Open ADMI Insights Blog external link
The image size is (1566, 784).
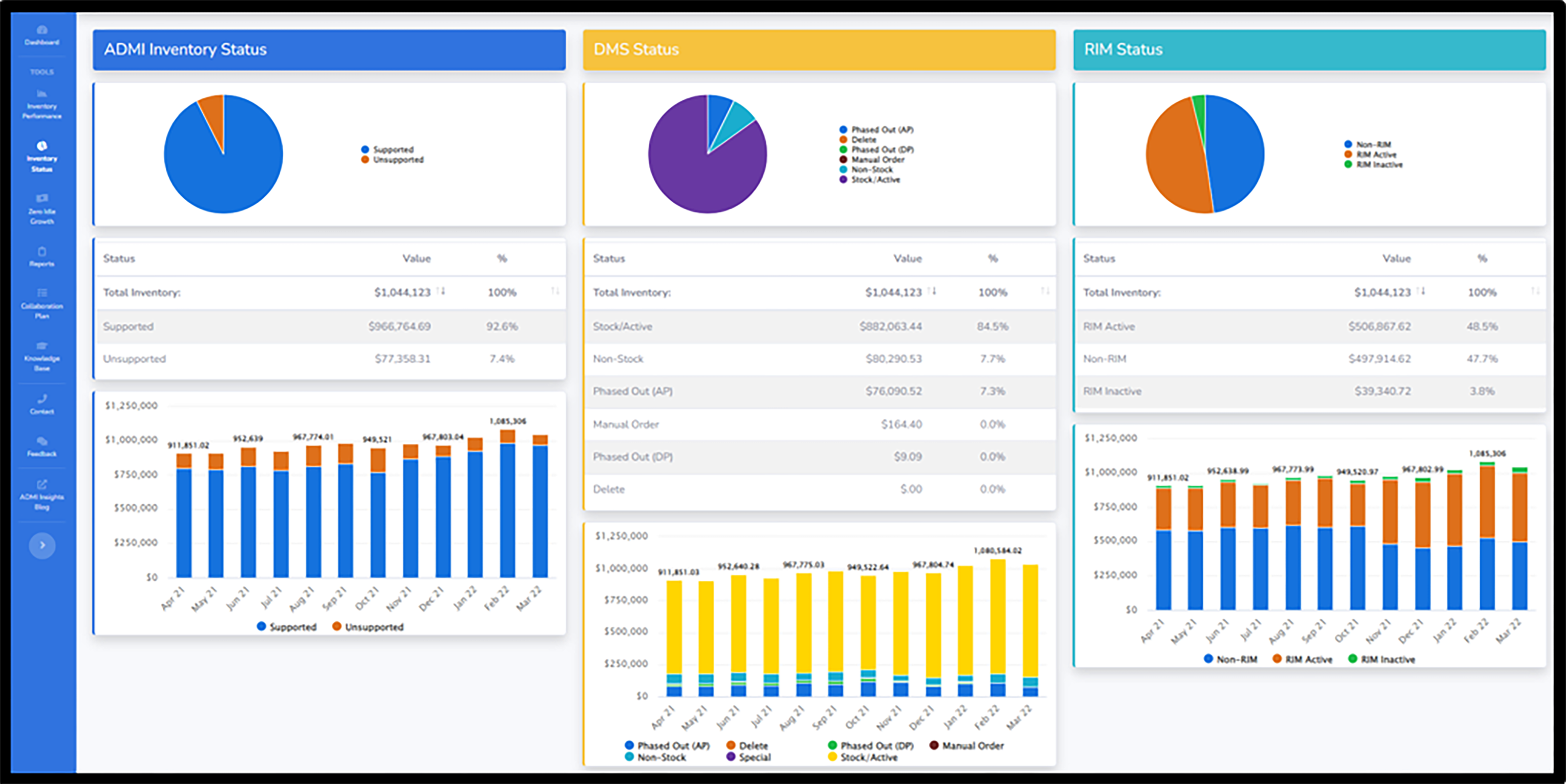41,495
